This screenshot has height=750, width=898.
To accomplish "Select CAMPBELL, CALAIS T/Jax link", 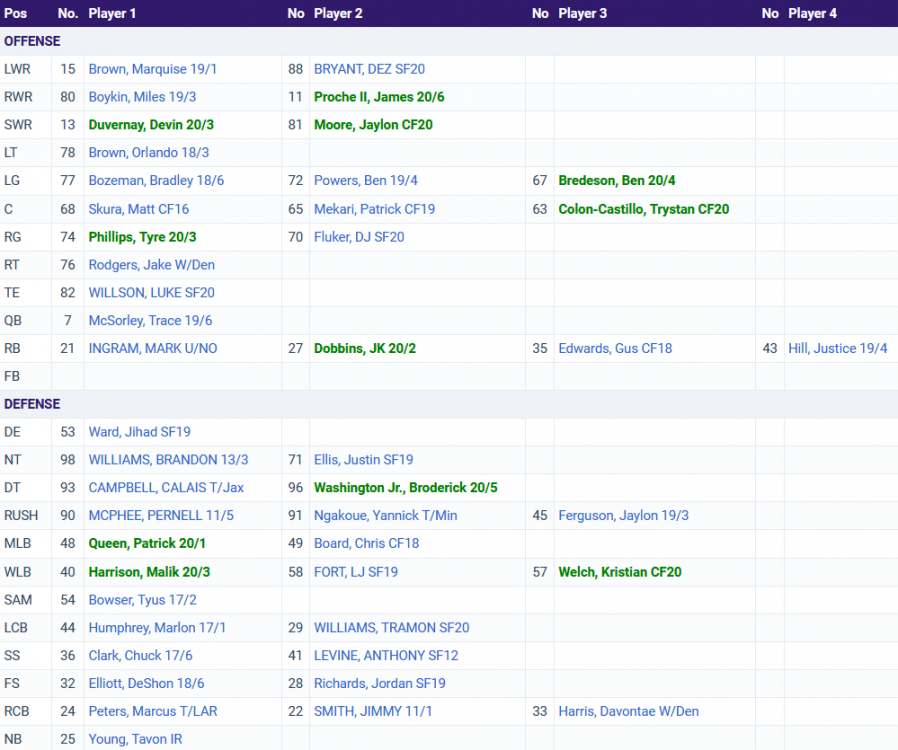I will [166, 488].
